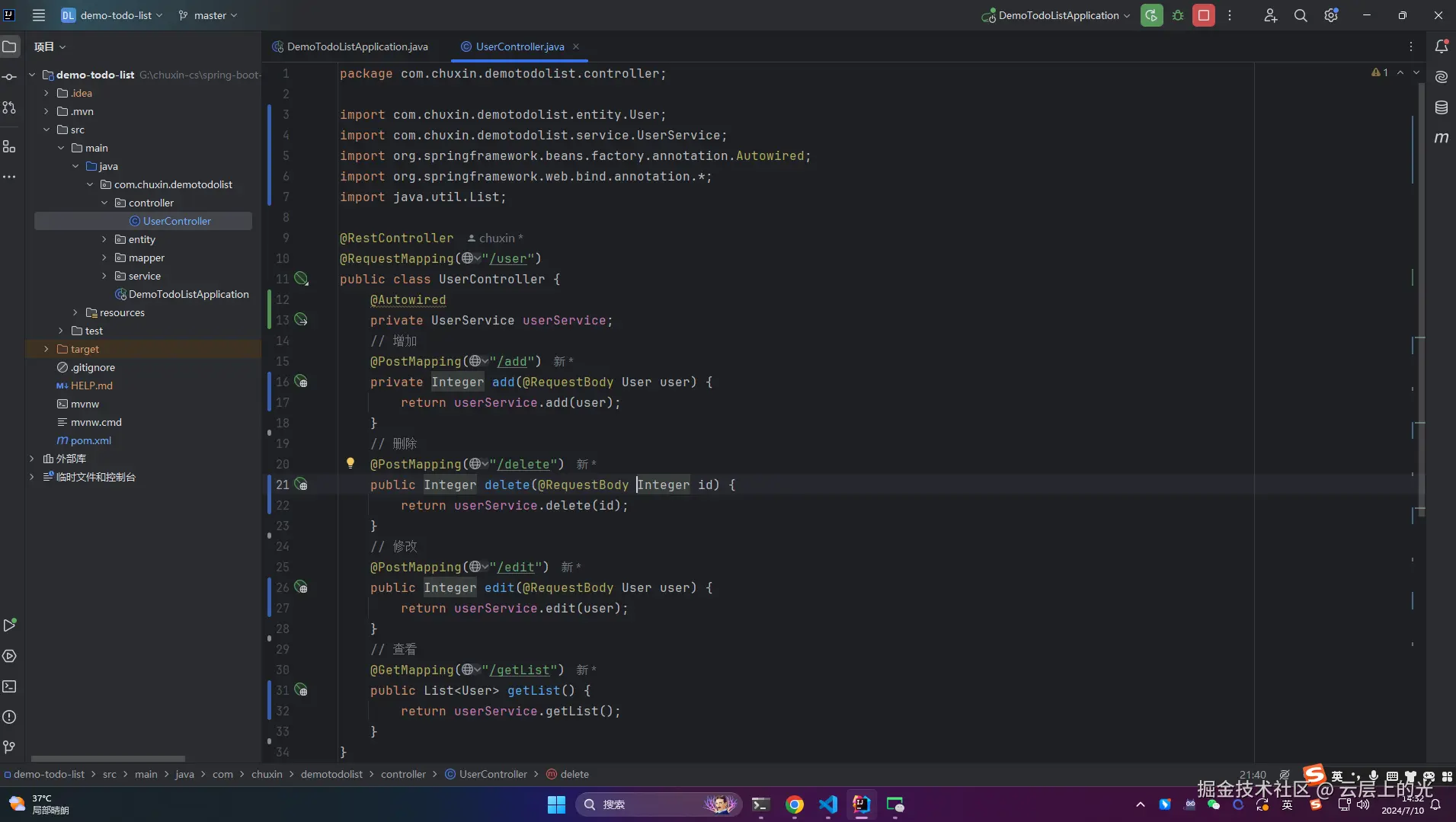Image resolution: width=1456 pixels, height=822 pixels.
Task: Open Search Everywhere magnifier
Action: pos(1301,15)
